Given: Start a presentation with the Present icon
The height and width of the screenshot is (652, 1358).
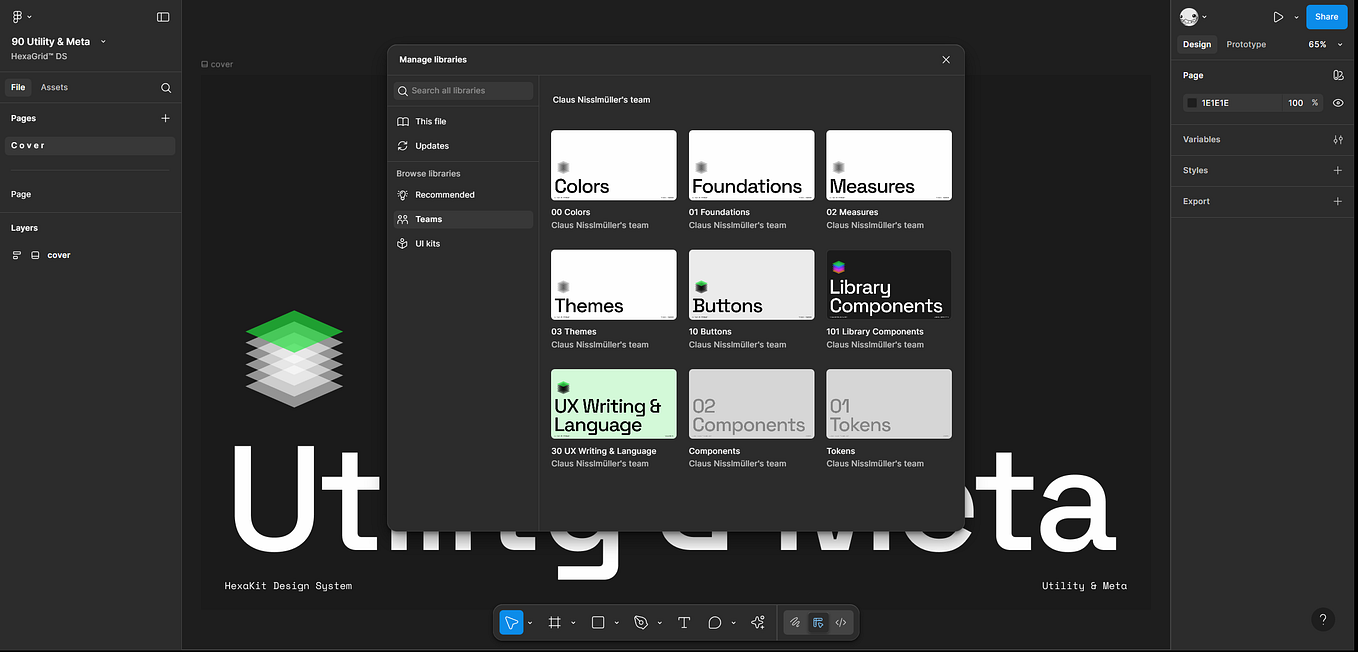Looking at the screenshot, I should coord(1278,17).
